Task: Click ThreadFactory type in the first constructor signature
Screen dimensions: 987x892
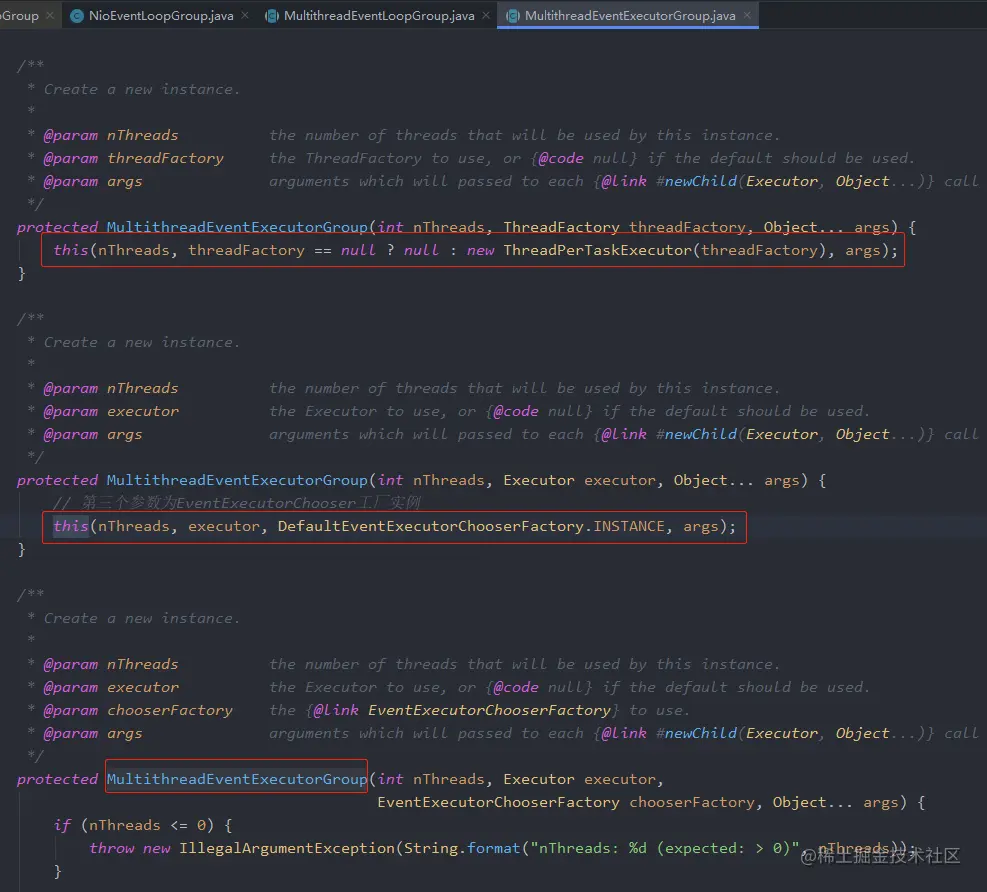Action: tap(561, 227)
